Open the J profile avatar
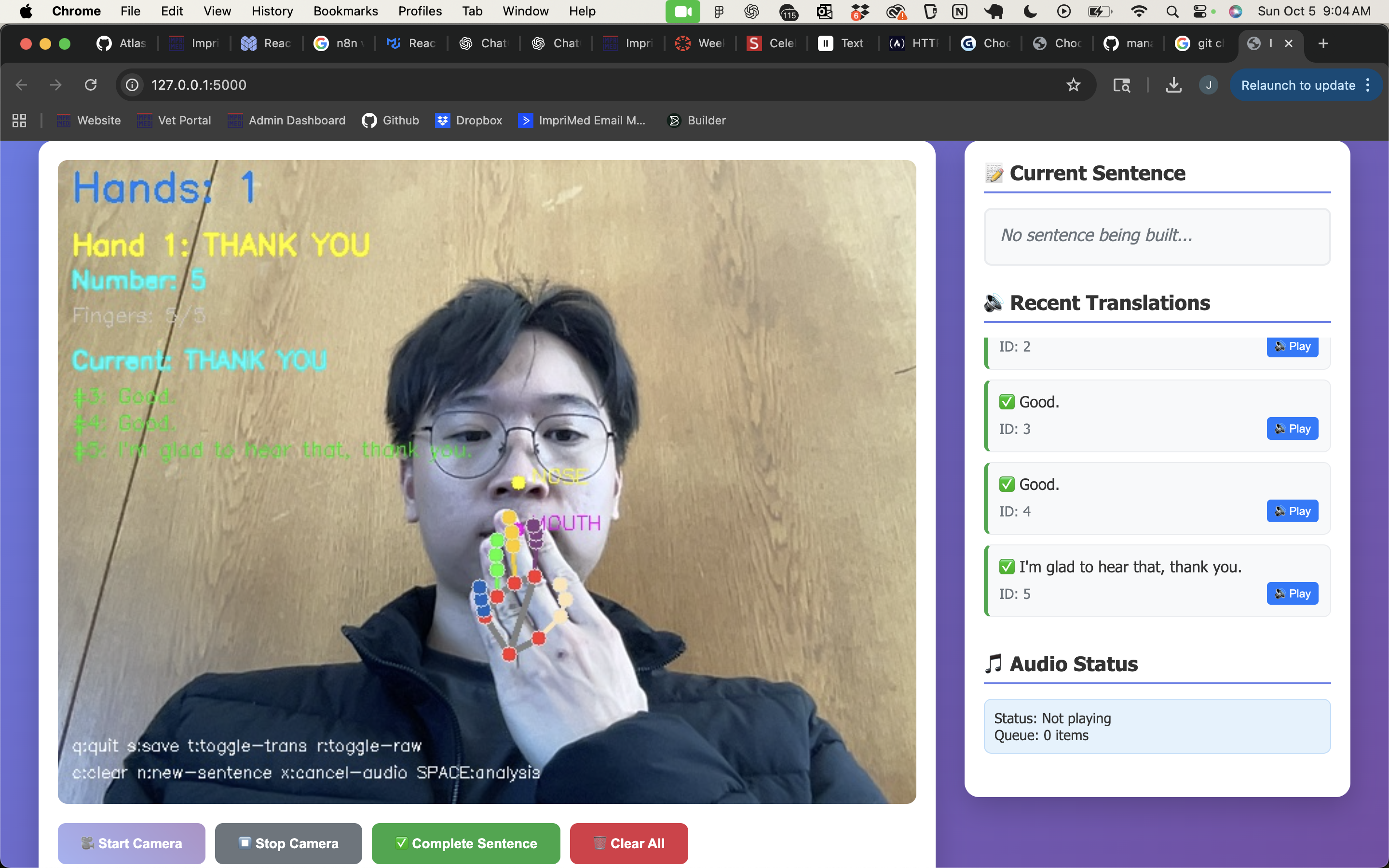Screen dimensions: 1389x868 (1208, 85)
